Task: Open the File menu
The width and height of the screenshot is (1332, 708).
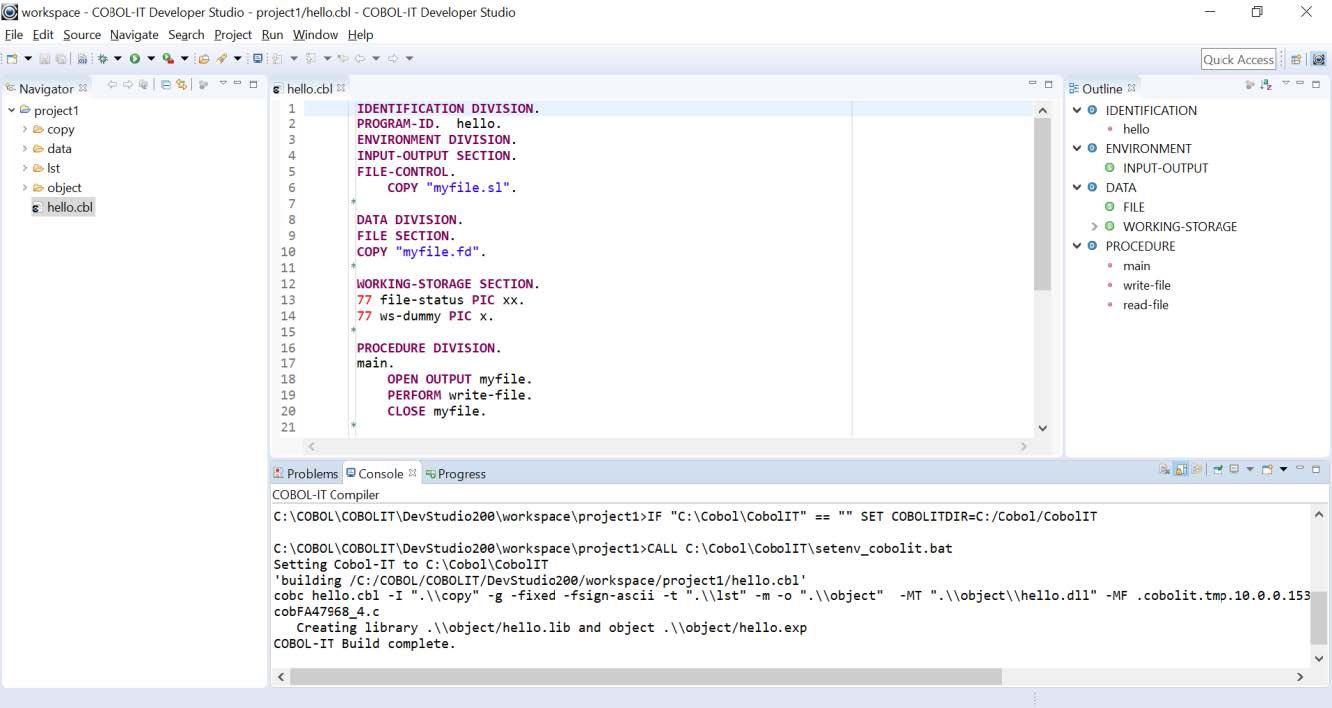Action: (13, 34)
